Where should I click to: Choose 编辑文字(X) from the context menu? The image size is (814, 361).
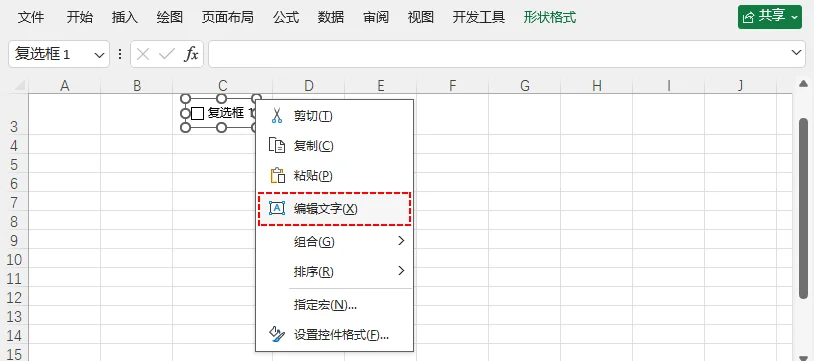pyautogui.click(x=335, y=208)
